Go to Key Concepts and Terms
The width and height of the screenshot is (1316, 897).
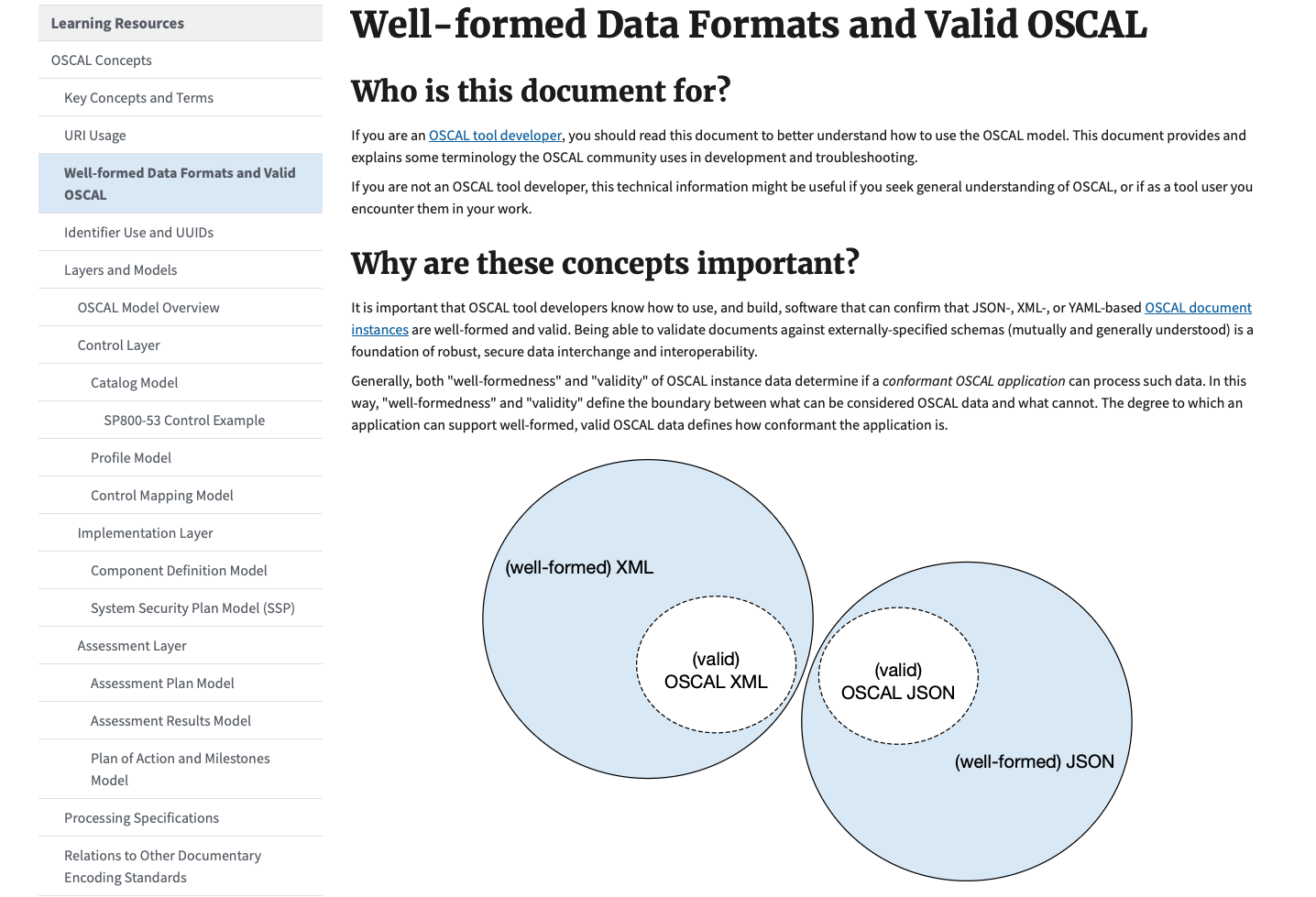click(x=138, y=98)
